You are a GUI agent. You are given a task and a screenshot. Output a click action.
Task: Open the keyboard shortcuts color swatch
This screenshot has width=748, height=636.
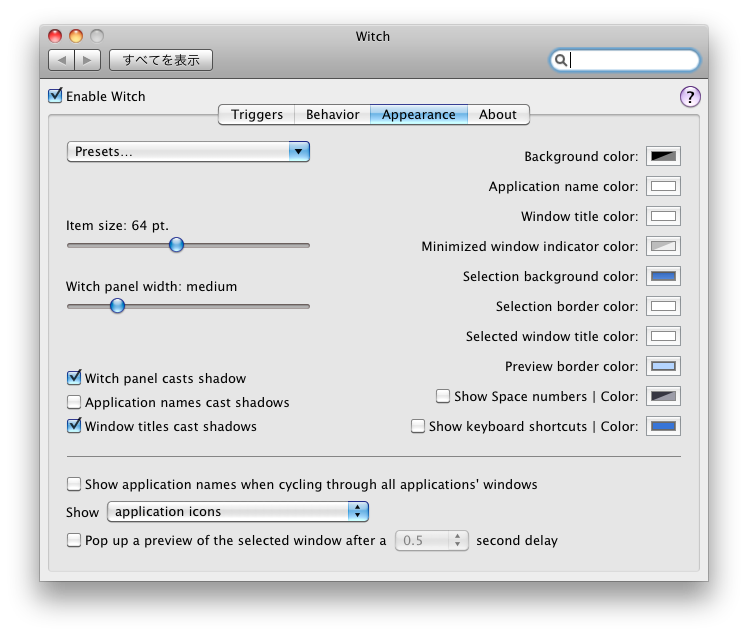click(x=663, y=427)
